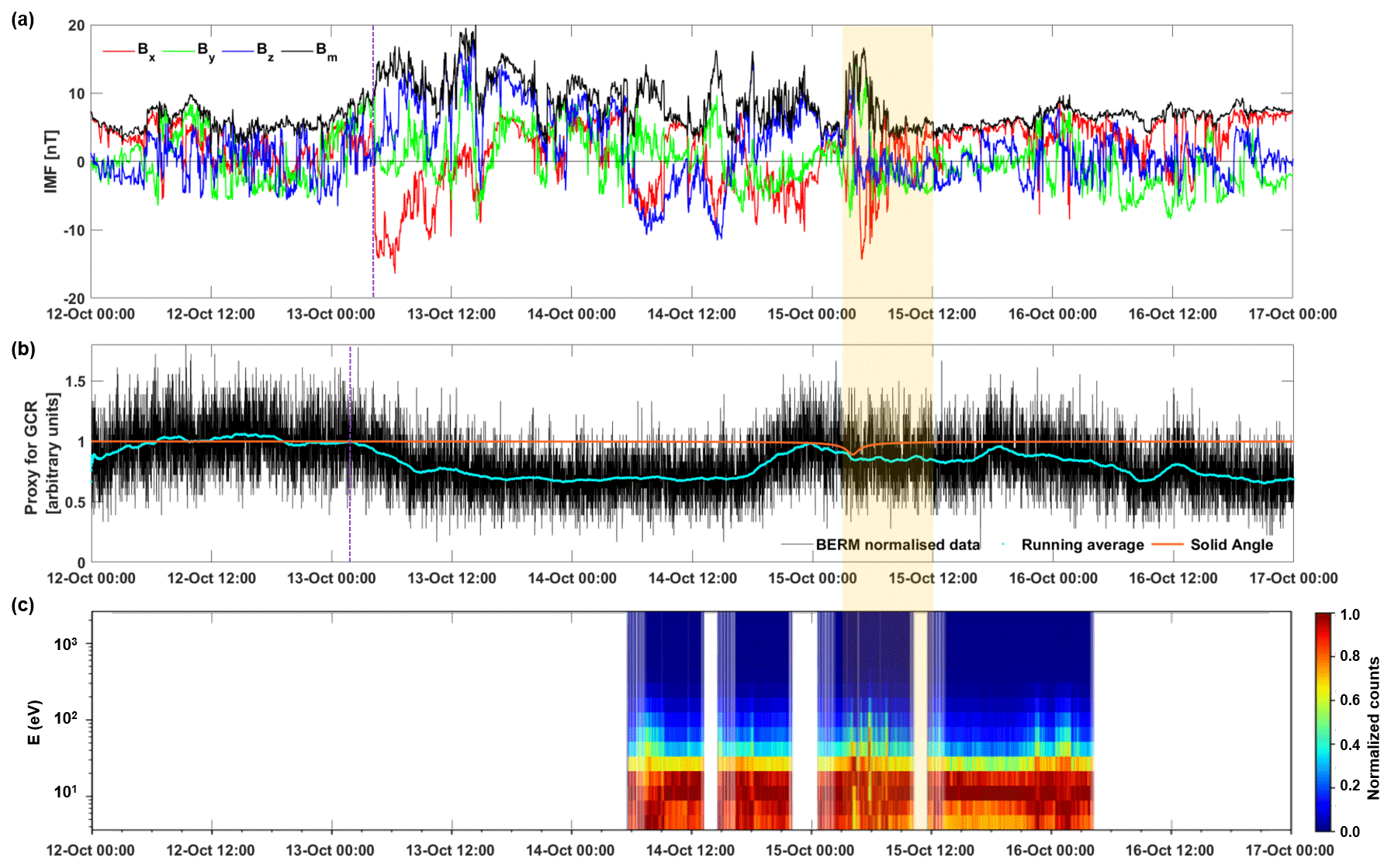Click the Solid Angle legend label
Image resolution: width=1391 pixels, height=868 pixels.
(x=1231, y=545)
